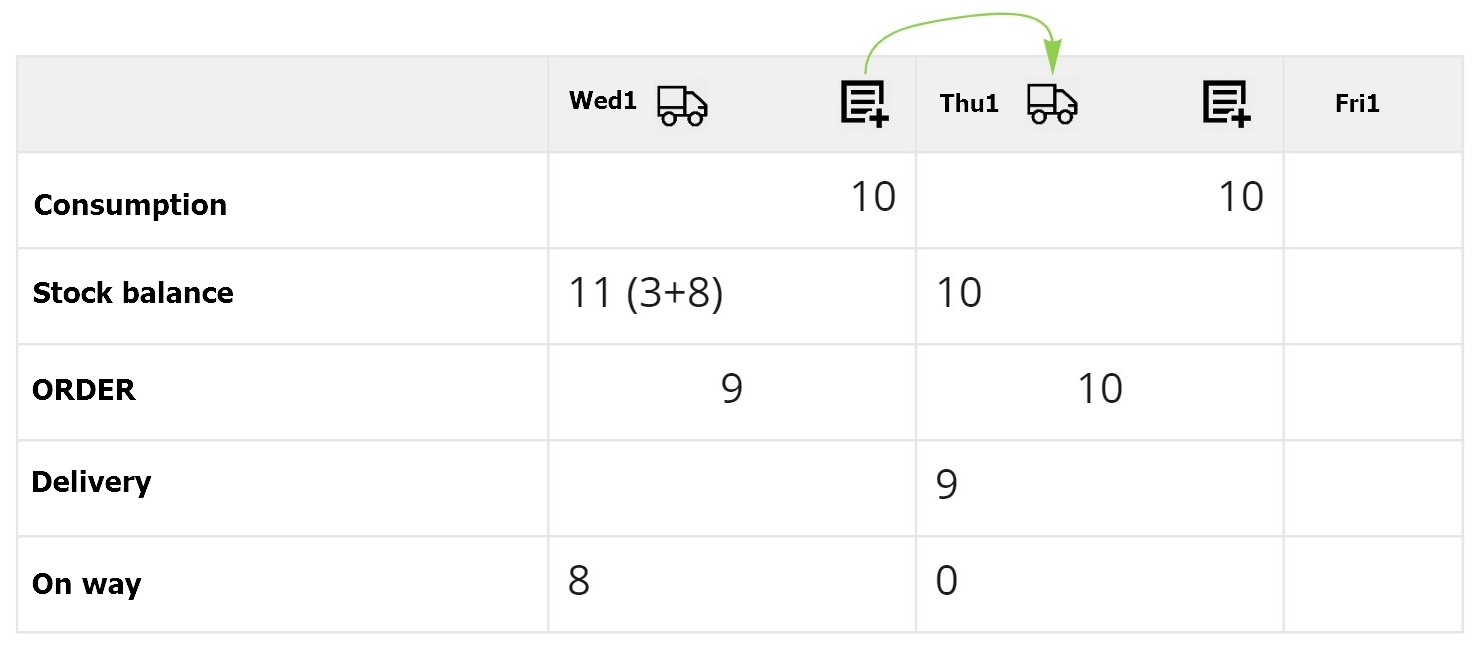Select the Wed1 column header label
This screenshot has width=1482, height=656.
point(602,101)
